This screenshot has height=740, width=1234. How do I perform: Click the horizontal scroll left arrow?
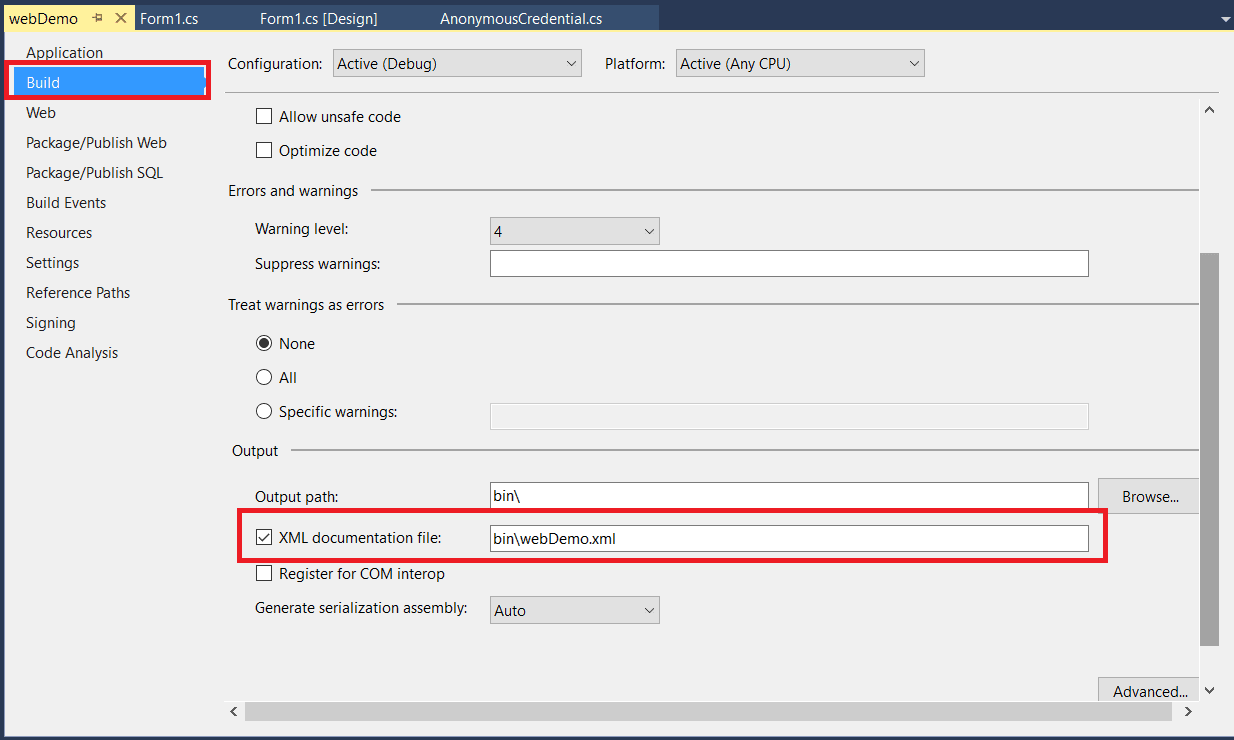[x=234, y=711]
